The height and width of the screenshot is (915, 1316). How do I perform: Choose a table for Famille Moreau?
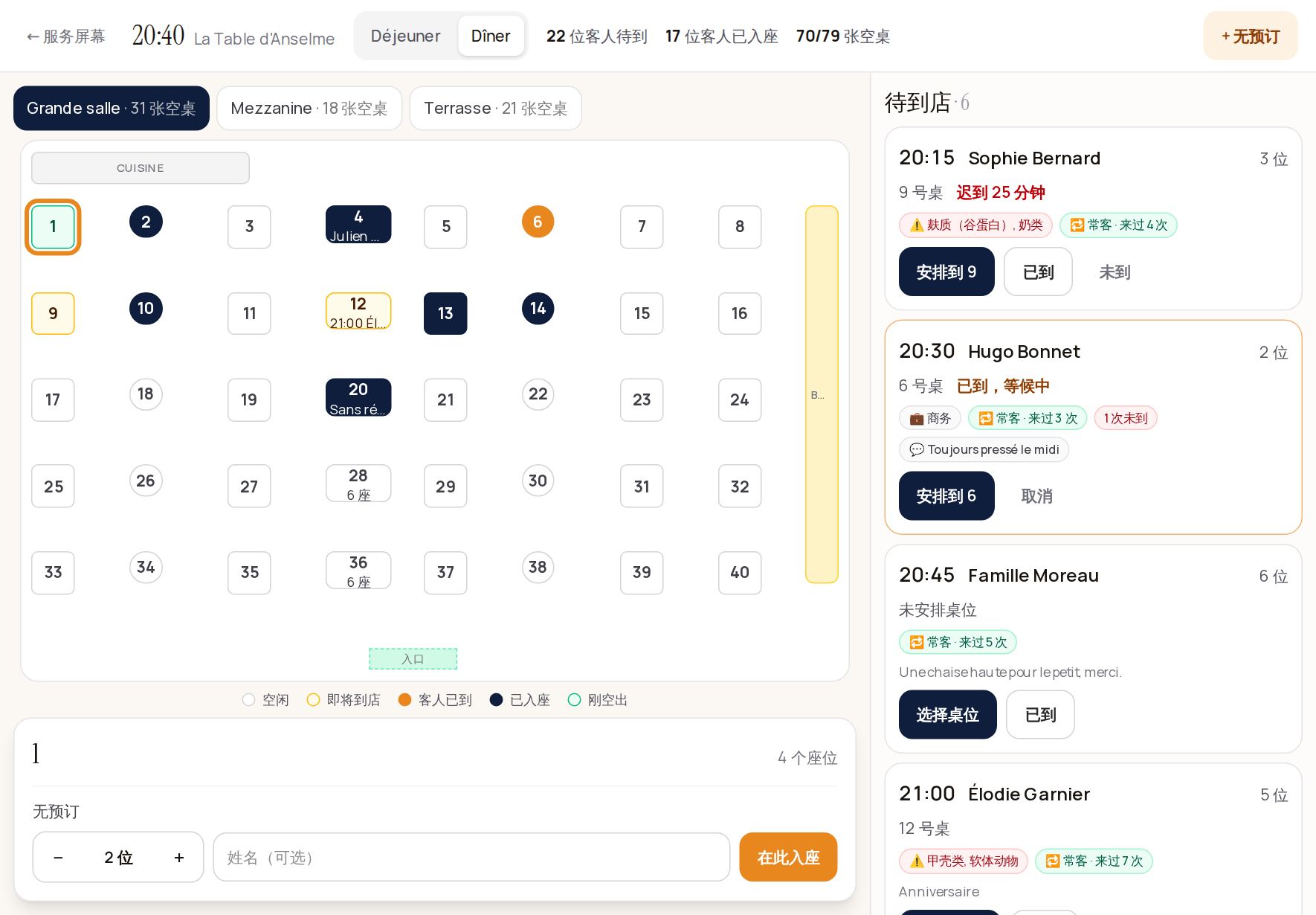pyautogui.click(x=948, y=715)
